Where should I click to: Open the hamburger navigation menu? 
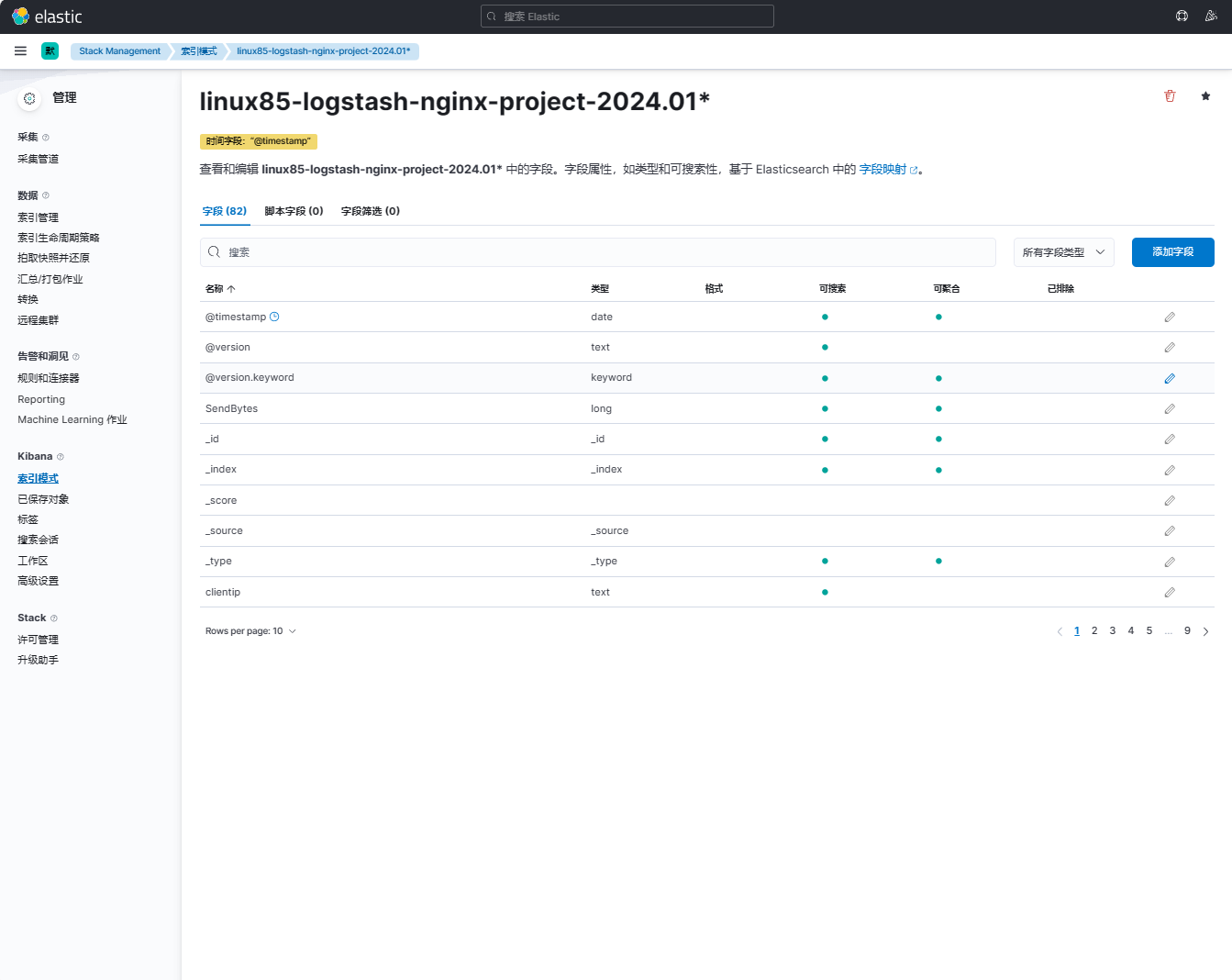20,51
